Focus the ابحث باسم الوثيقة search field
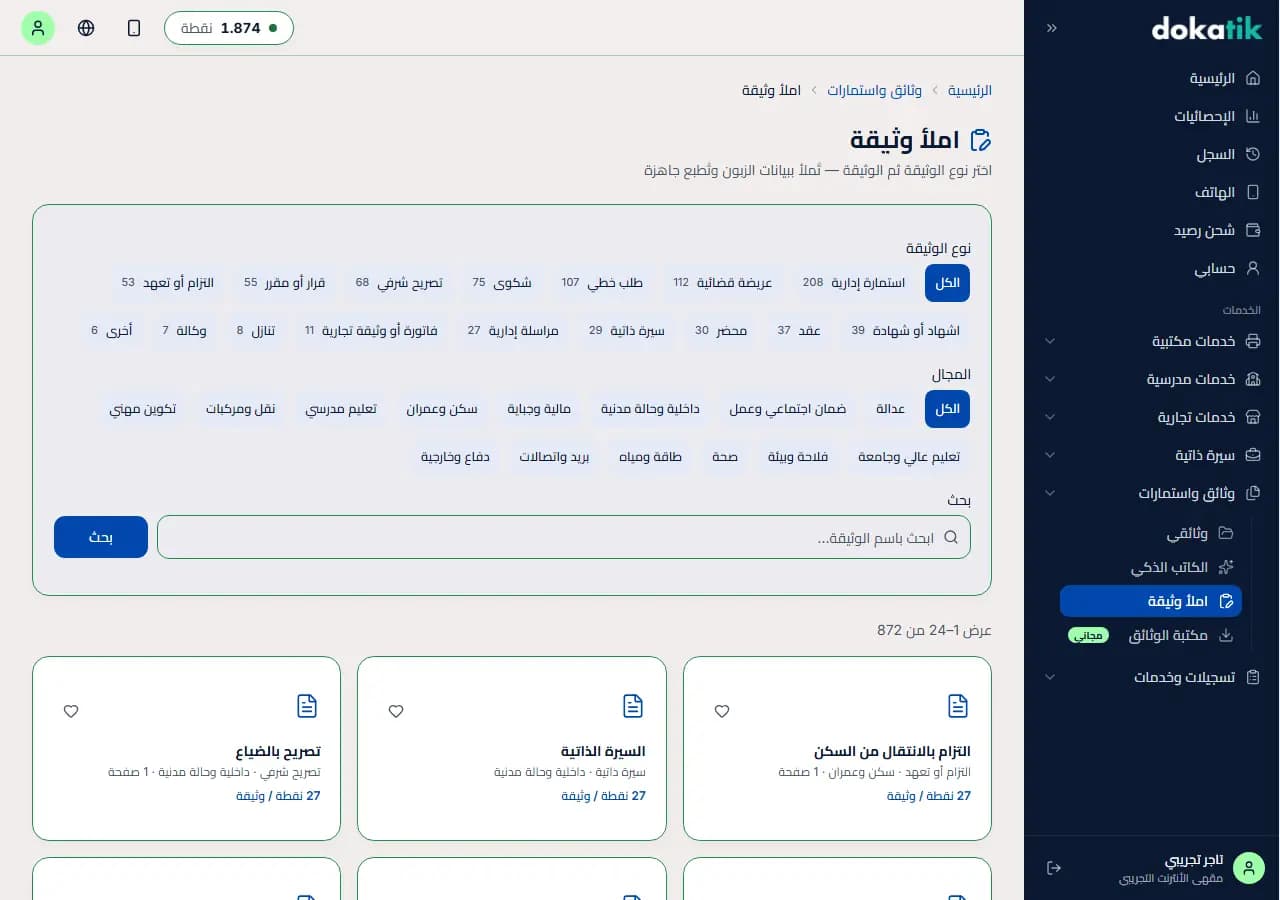The width and height of the screenshot is (1280, 900). 564,537
